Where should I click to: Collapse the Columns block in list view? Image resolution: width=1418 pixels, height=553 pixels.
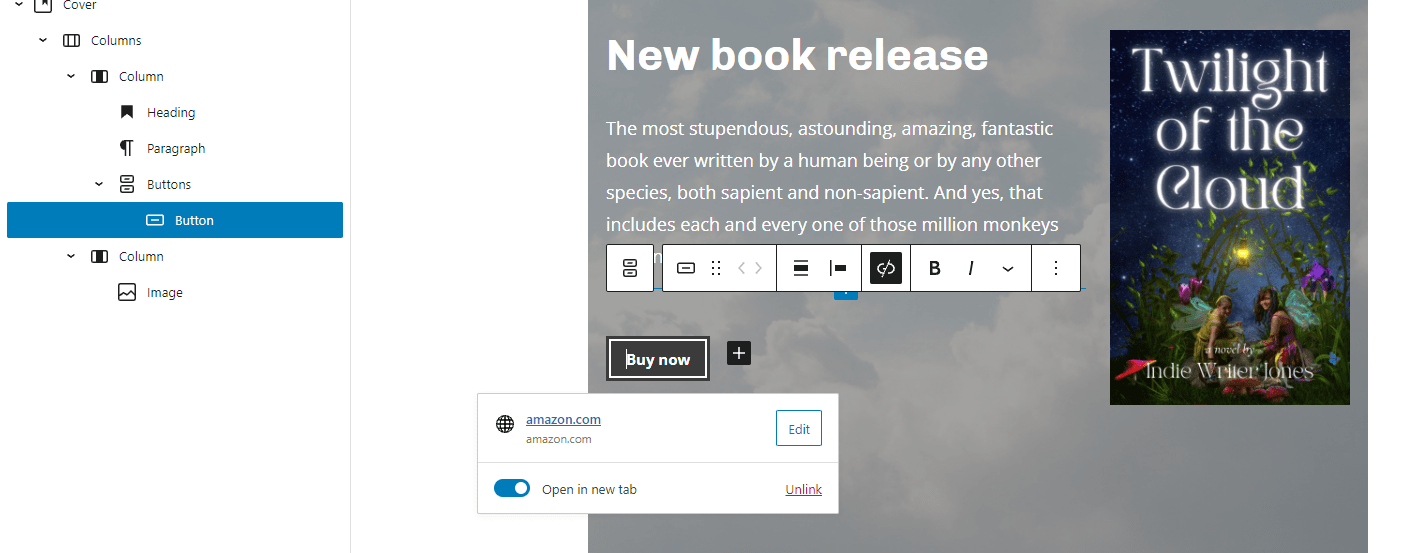43,40
